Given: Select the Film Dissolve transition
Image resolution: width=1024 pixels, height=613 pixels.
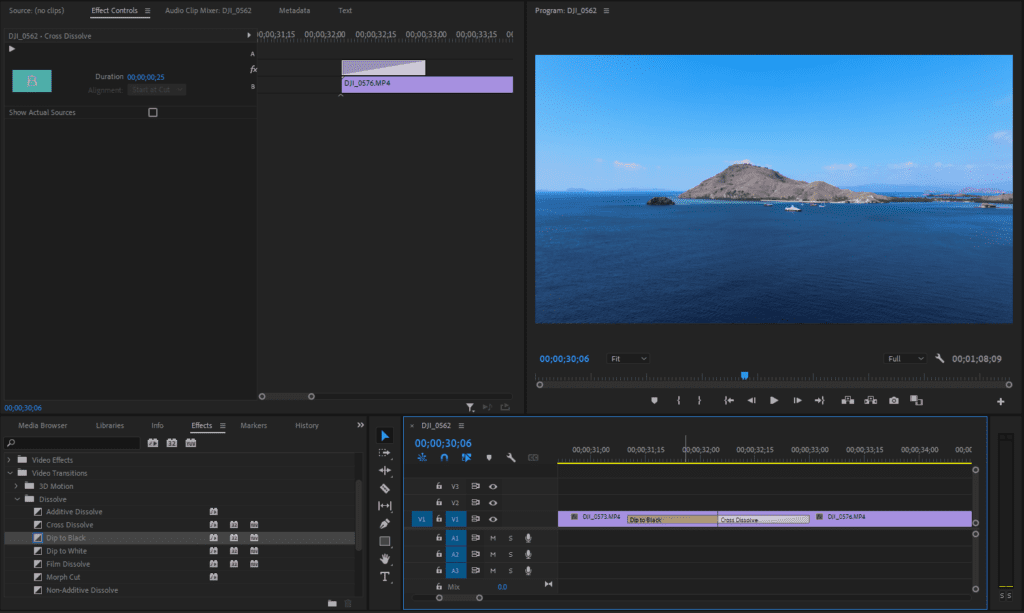Looking at the screenshot, I should [x=67, y=564].
